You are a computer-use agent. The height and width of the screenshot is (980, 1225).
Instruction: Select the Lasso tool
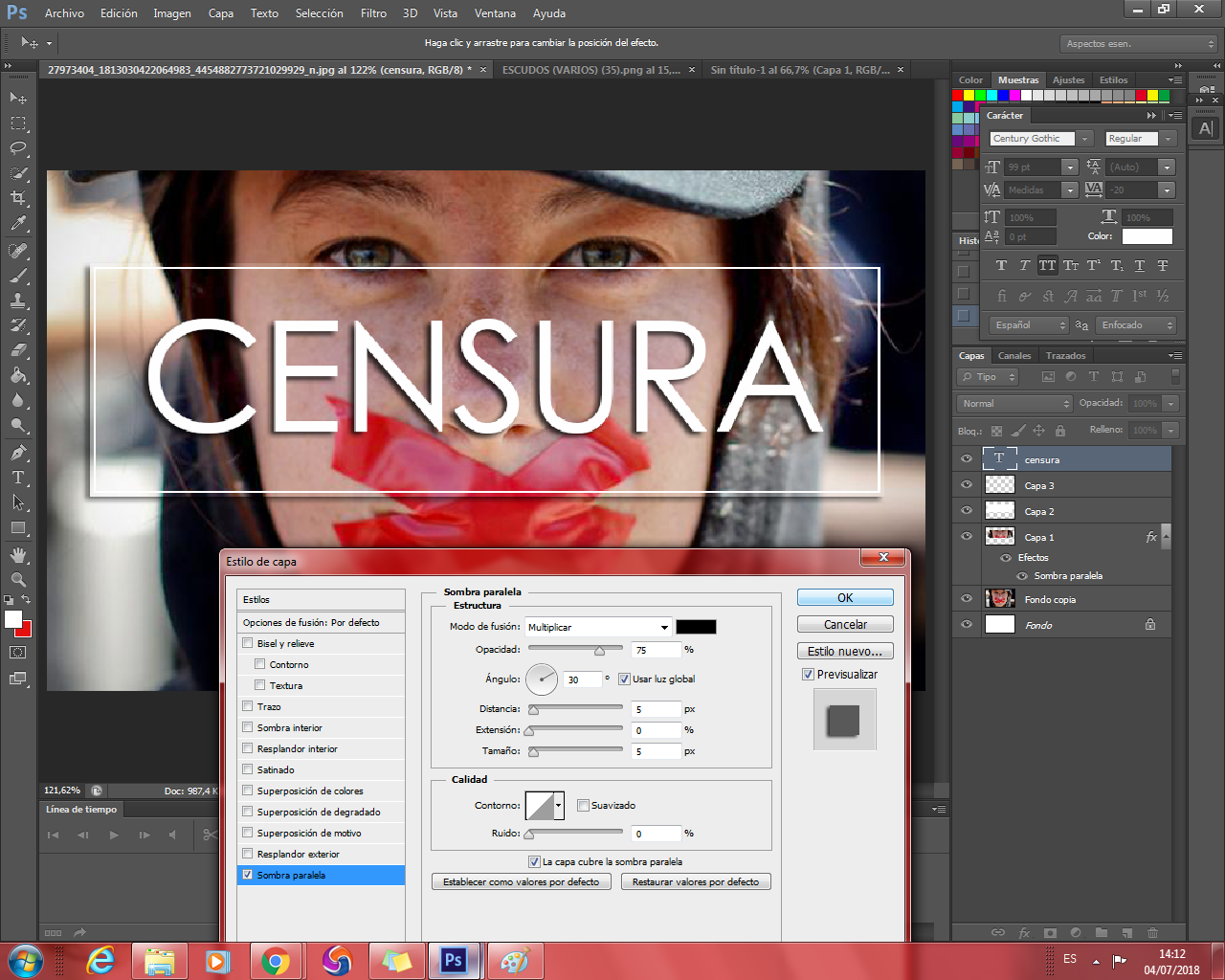coord(18,148)
